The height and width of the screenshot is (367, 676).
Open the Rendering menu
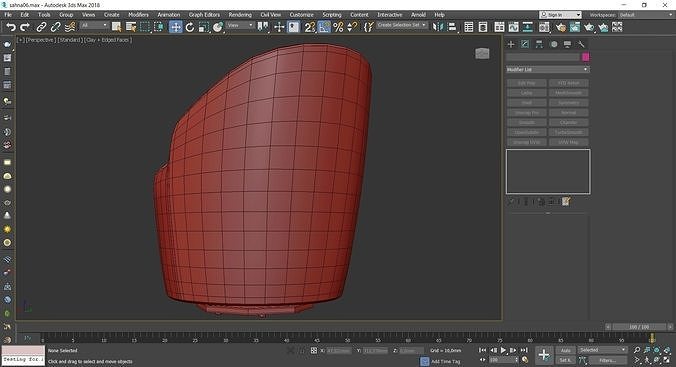click(x=240, y=15)
